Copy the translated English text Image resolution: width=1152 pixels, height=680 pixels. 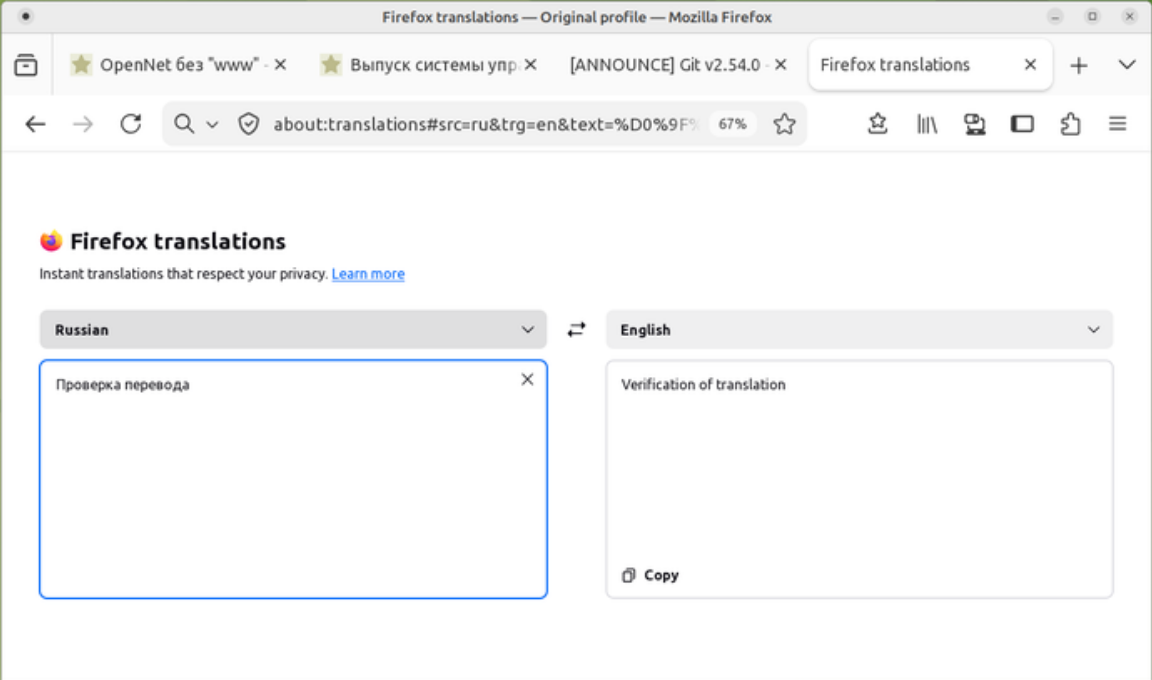tap(650, 575)
